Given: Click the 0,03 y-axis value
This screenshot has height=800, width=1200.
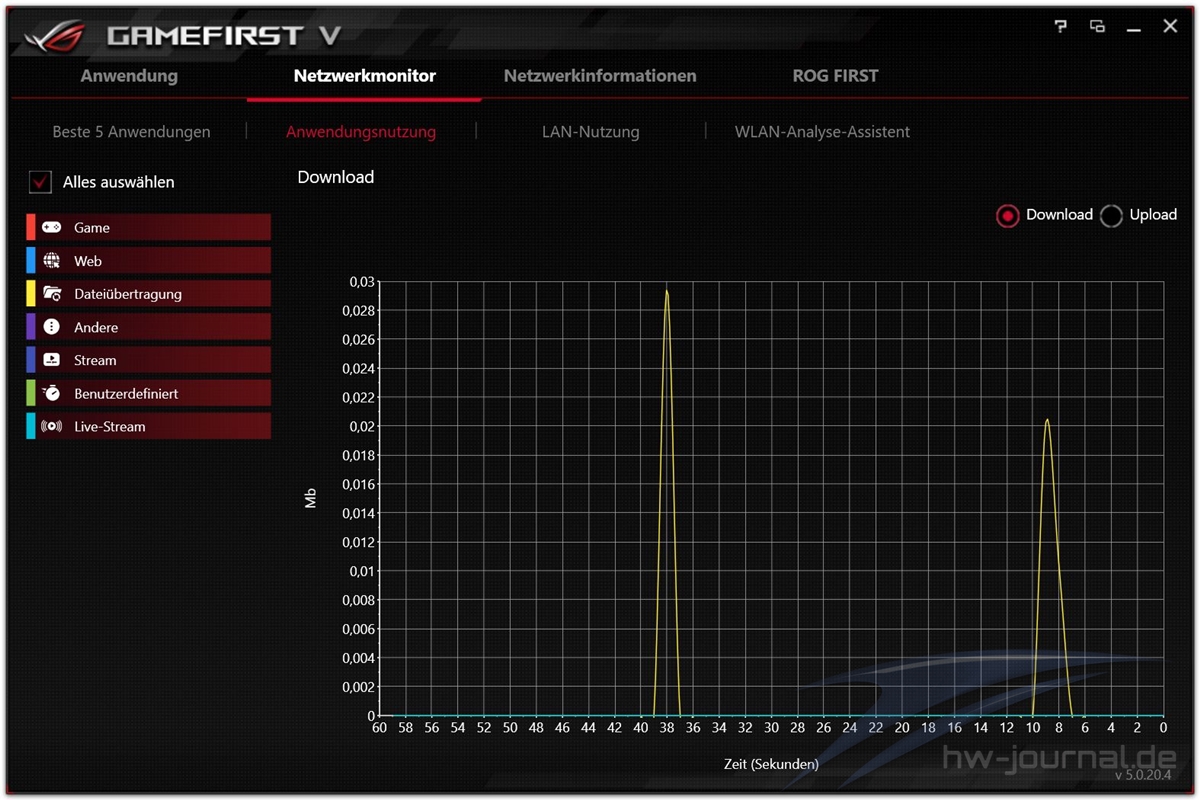Looking at the screenshot, I should coord(361,282).
